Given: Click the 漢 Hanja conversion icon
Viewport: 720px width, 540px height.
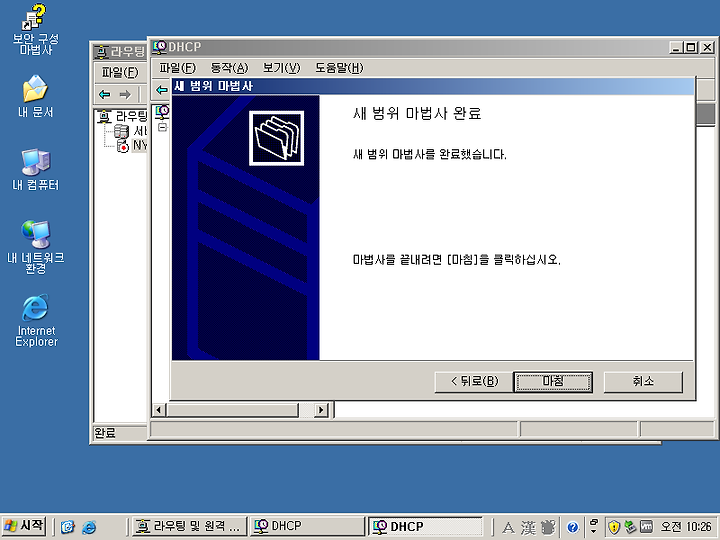Looking at the screenshot, I should tap(528, 528).
